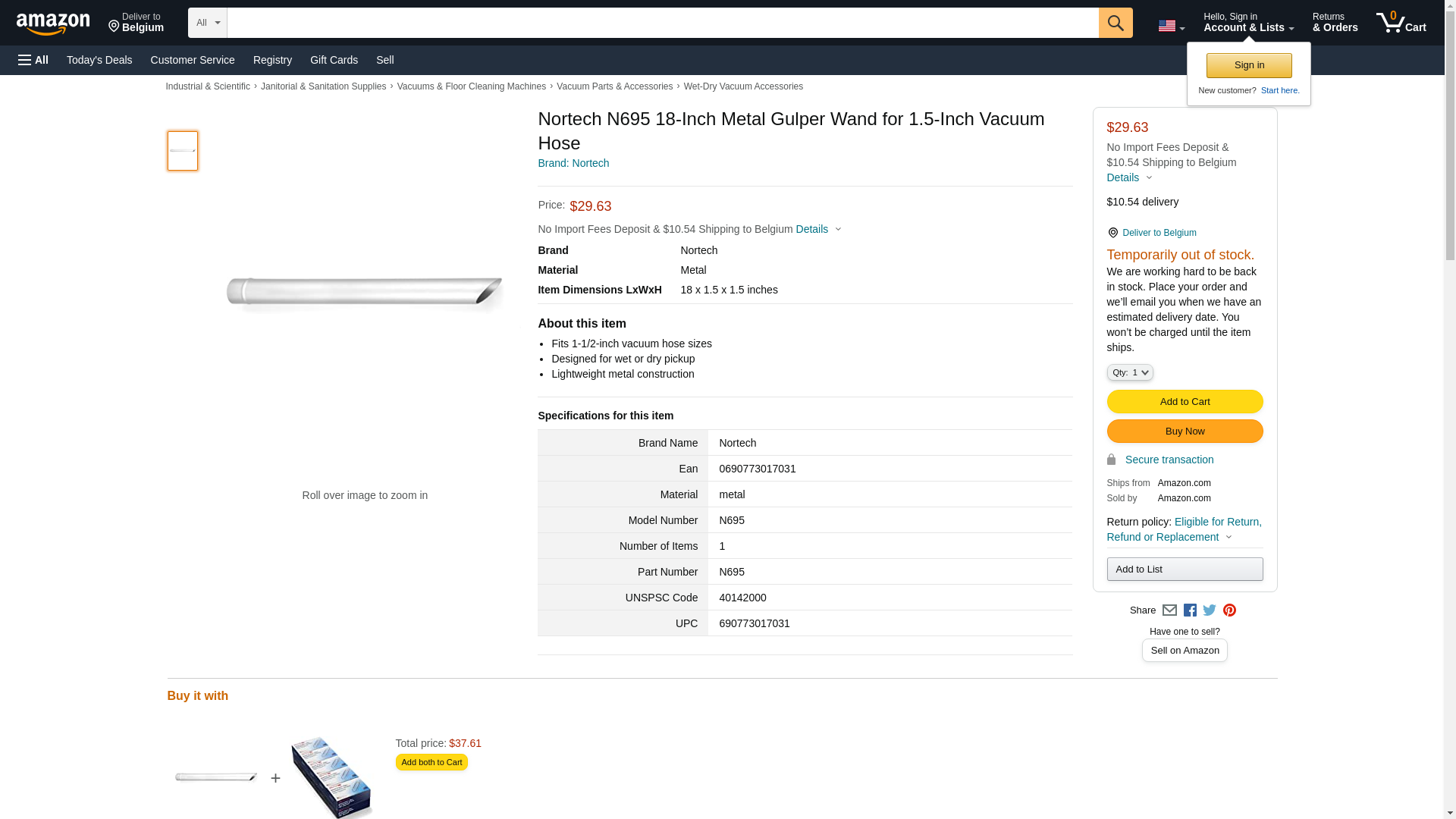
Task: Click the Add to Cart button
Action: tap(1185, 402)
